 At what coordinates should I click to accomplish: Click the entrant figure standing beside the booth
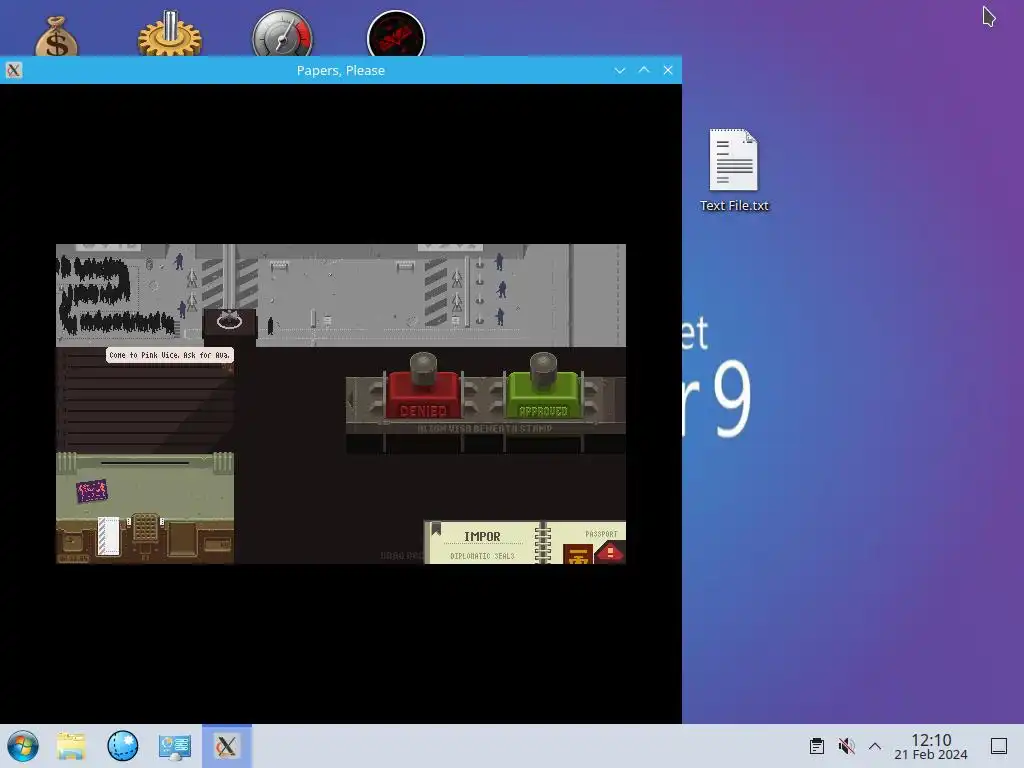pos(270,325)
